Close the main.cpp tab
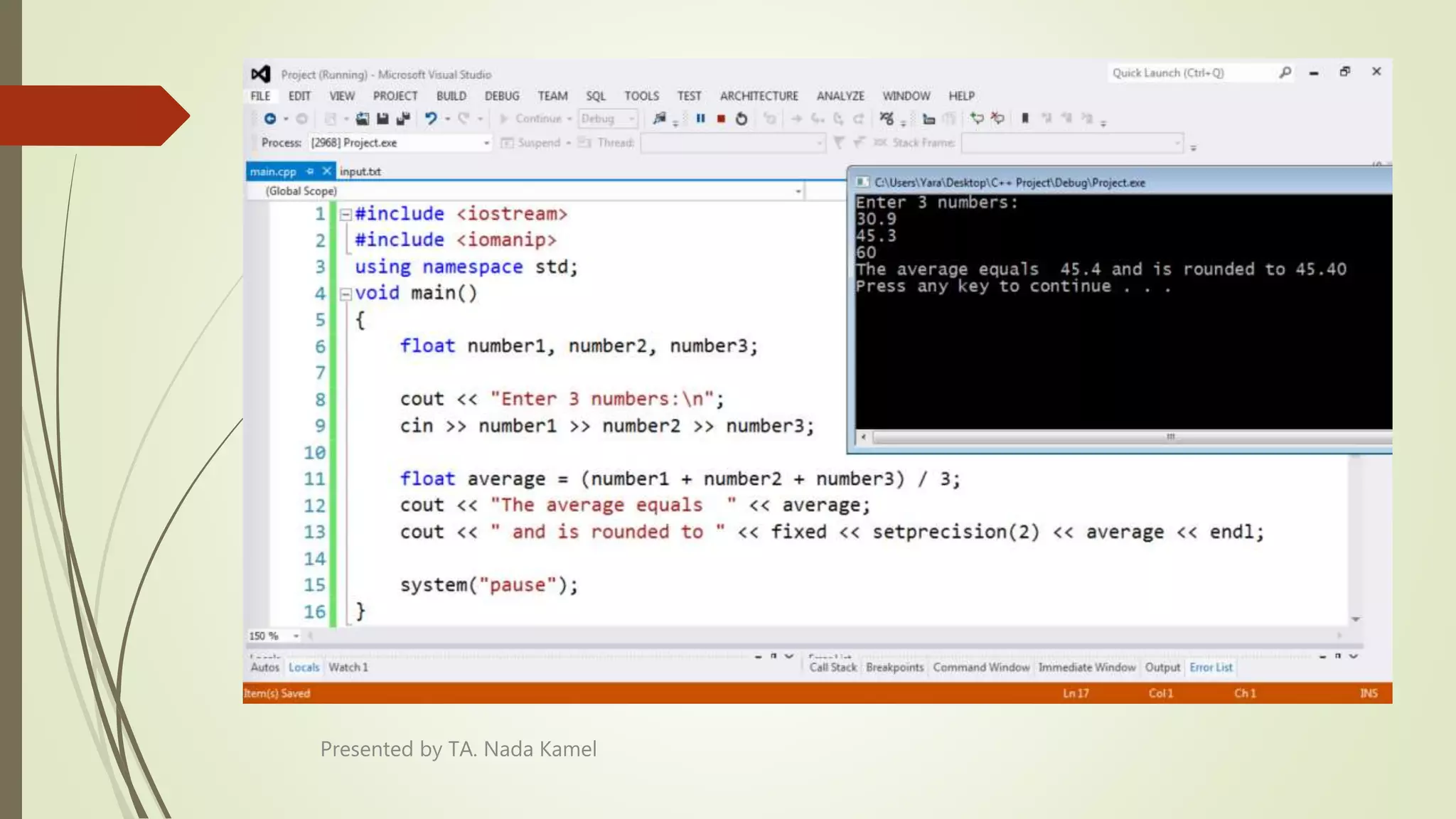The width and height of the screenshot is (1456, 819). click(x=326, y=171)
